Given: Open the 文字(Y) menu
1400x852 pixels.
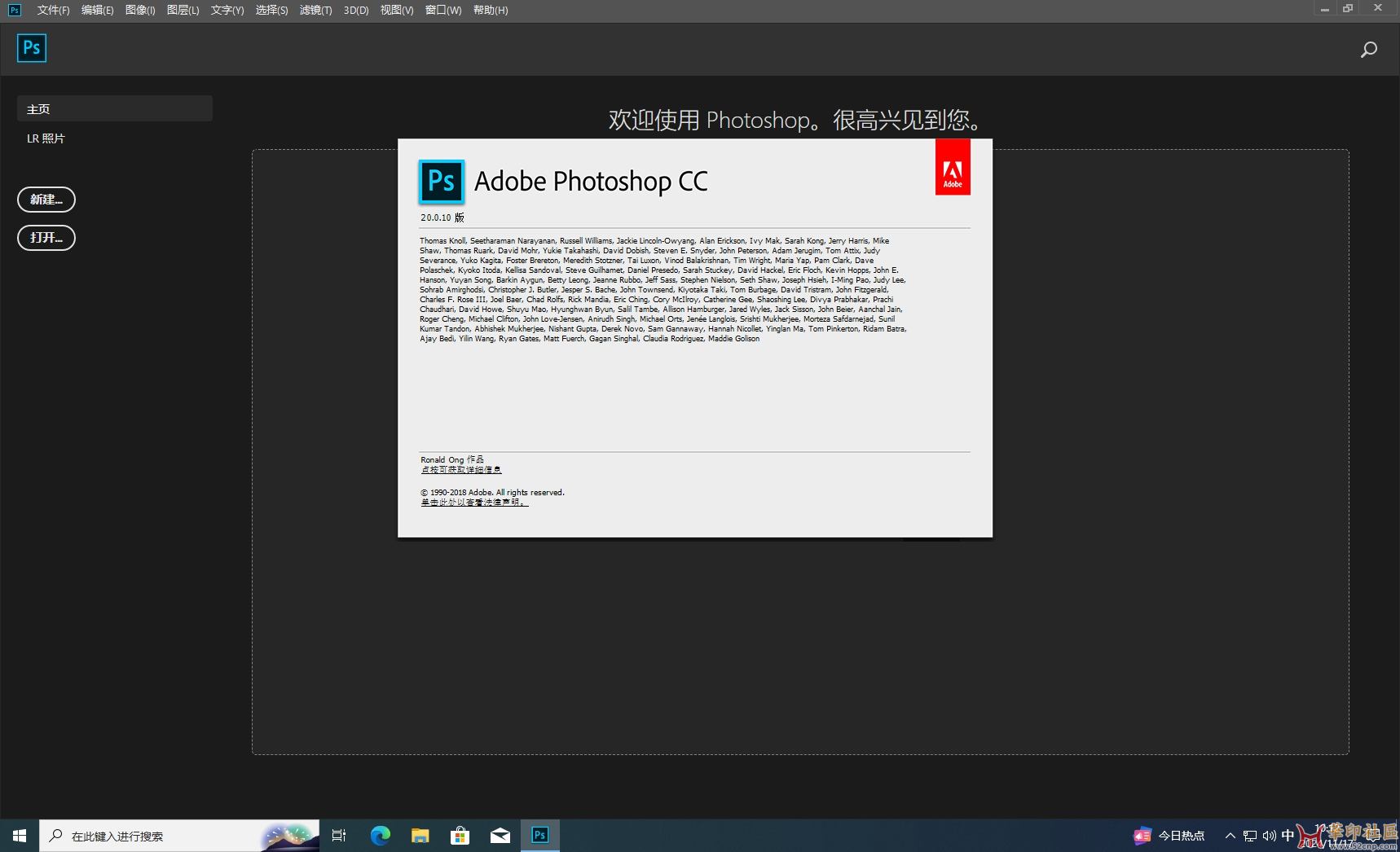Looking at the screenshot, I should [x=227, y=10].
